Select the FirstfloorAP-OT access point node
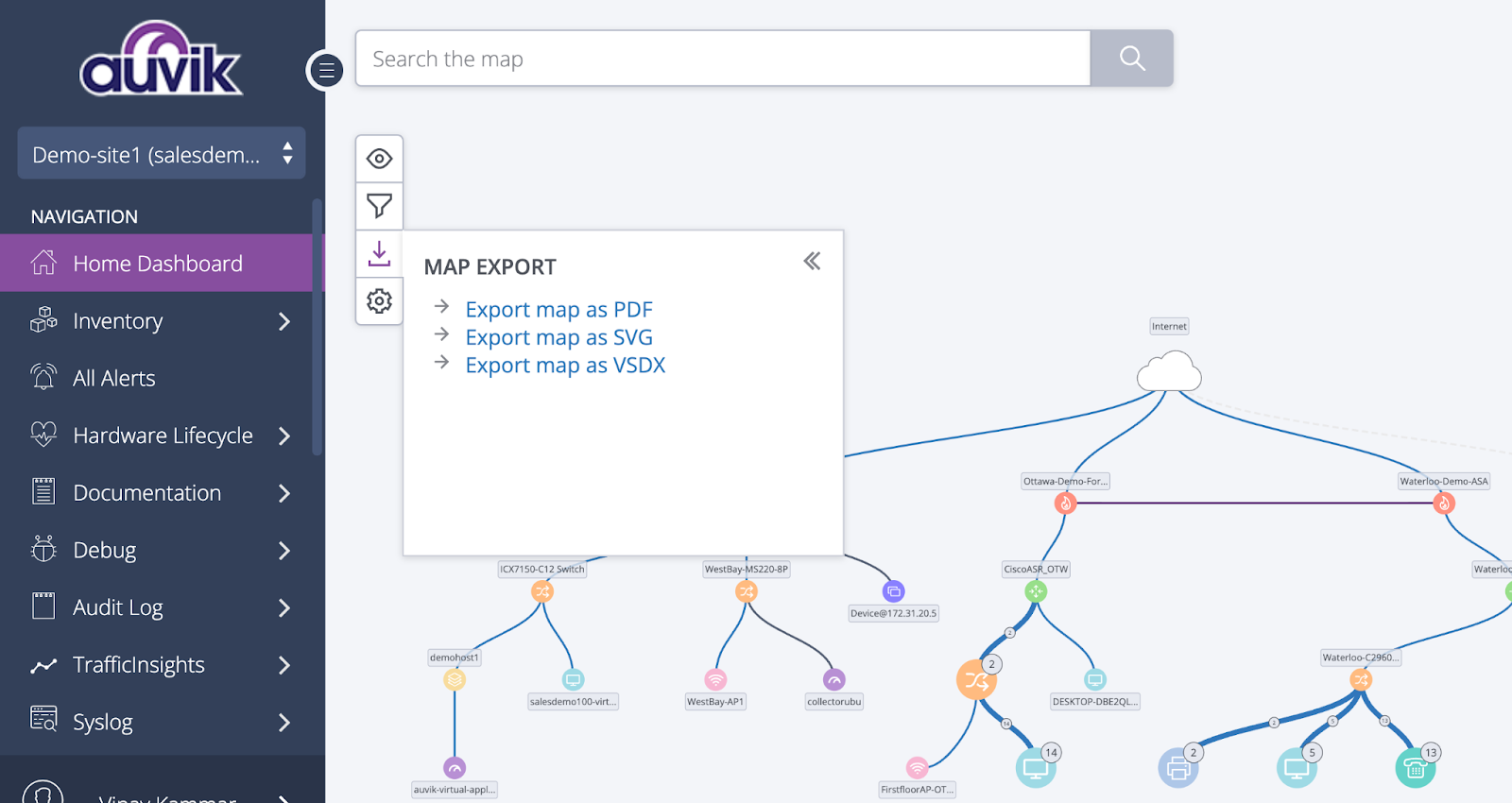 coord(917,767)
